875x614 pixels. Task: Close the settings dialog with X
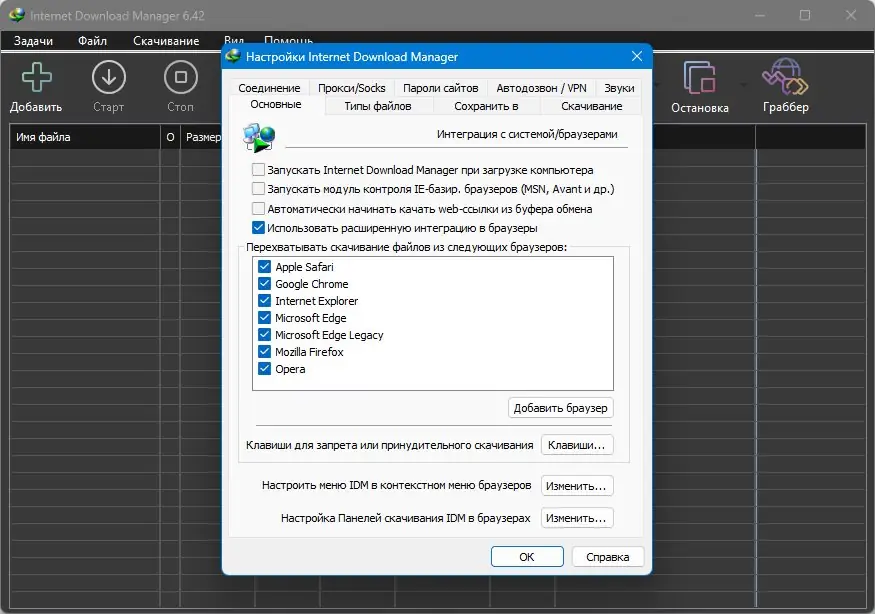tap(637, 56)
